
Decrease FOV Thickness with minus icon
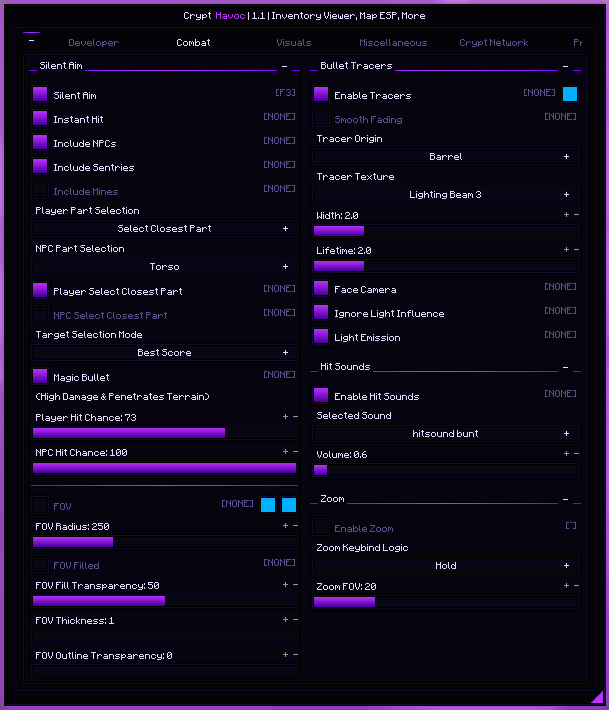(x=295, y=620)
